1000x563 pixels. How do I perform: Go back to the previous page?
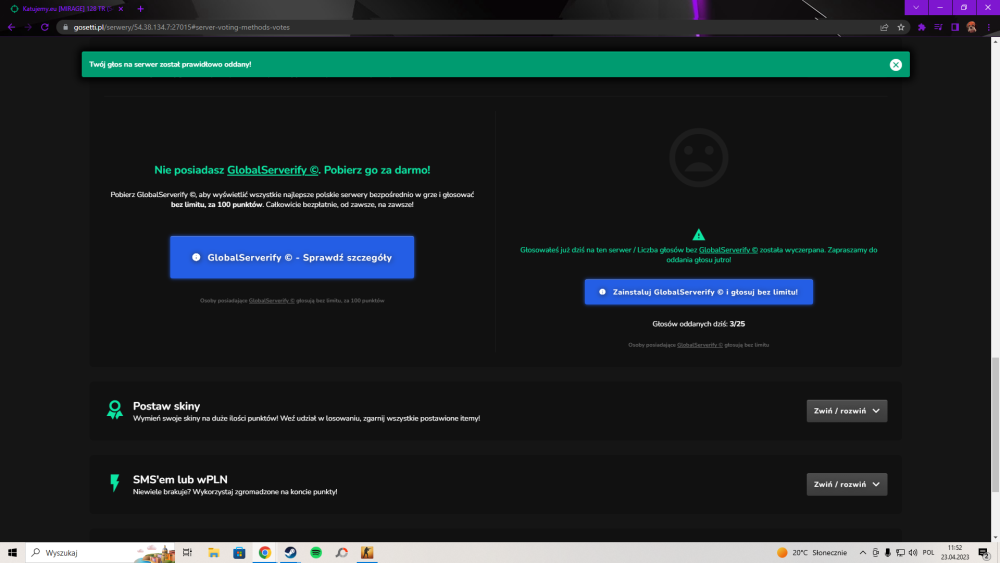pyautogui.click(x=11, y=27)
